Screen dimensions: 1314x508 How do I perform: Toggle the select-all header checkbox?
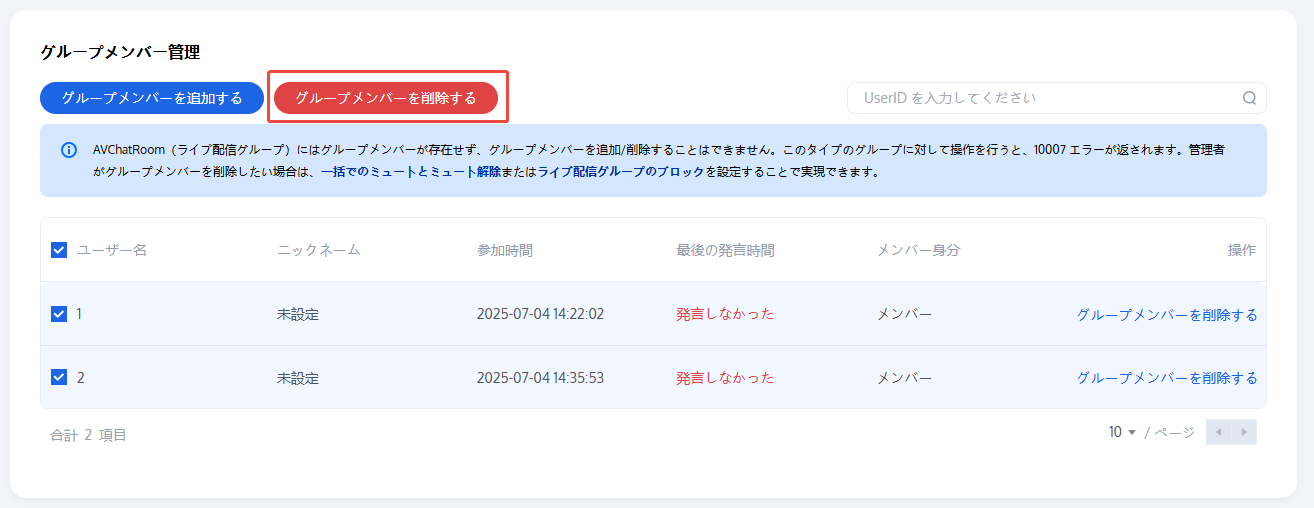(x=59, y=250)
